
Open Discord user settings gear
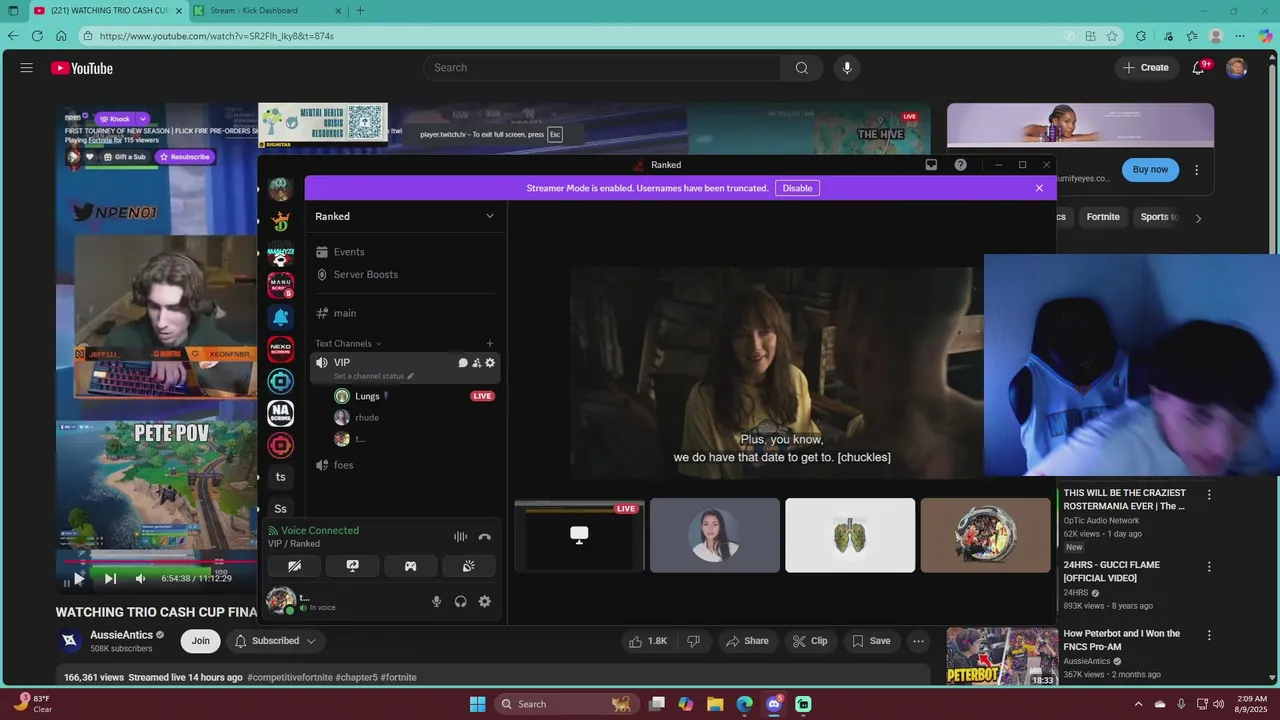(485, 601)
